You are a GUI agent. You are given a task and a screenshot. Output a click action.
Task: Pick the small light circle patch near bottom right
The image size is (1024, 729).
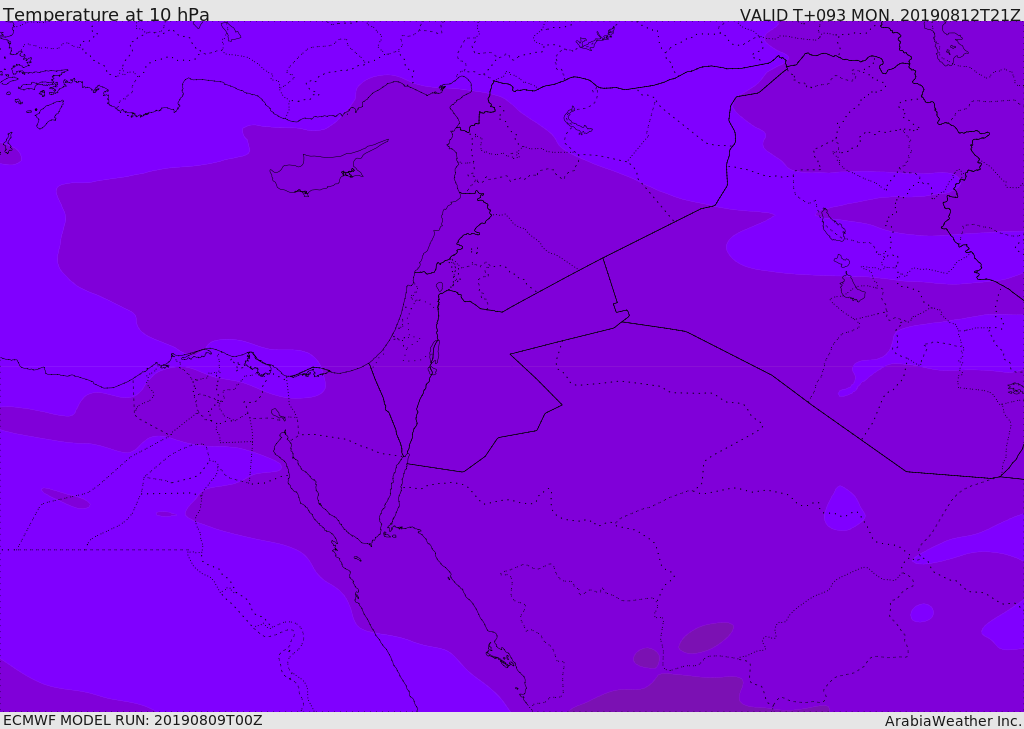point(922,612)
